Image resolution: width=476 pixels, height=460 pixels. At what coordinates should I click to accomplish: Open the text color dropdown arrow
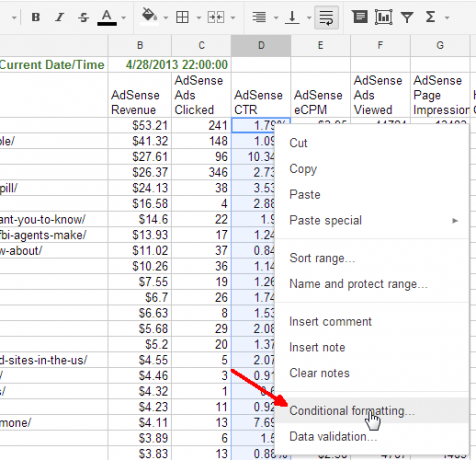(124, 18)
